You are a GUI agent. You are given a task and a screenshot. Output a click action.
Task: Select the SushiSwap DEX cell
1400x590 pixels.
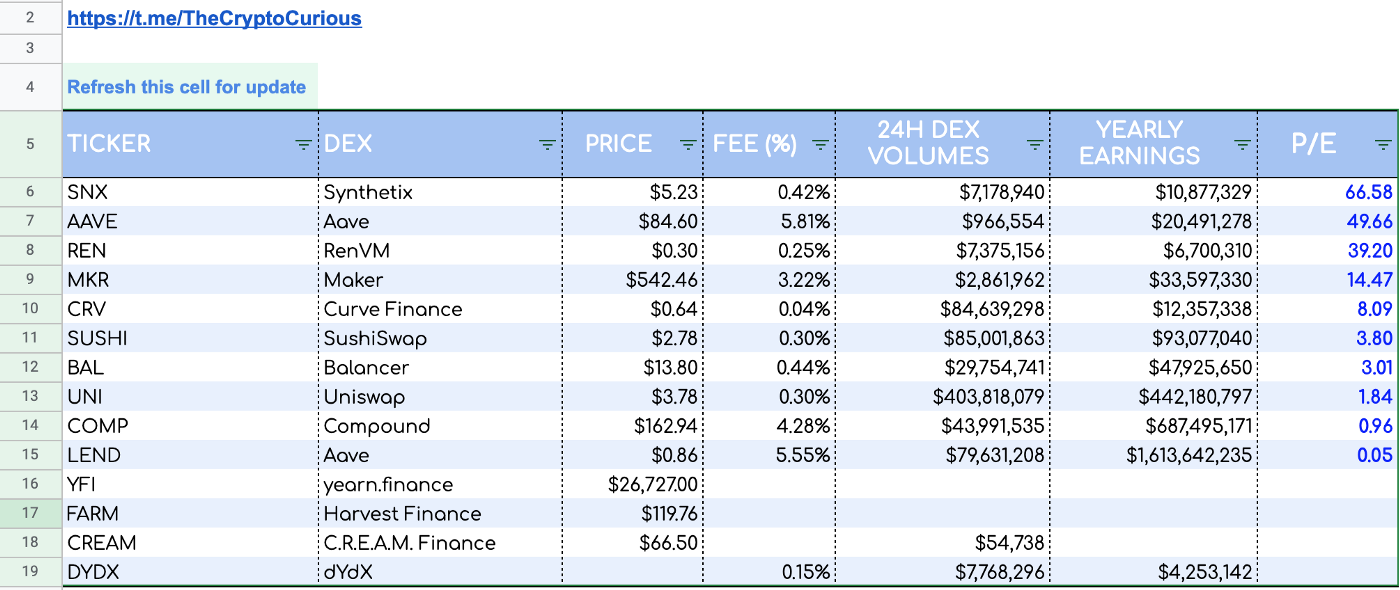[441, 338]
